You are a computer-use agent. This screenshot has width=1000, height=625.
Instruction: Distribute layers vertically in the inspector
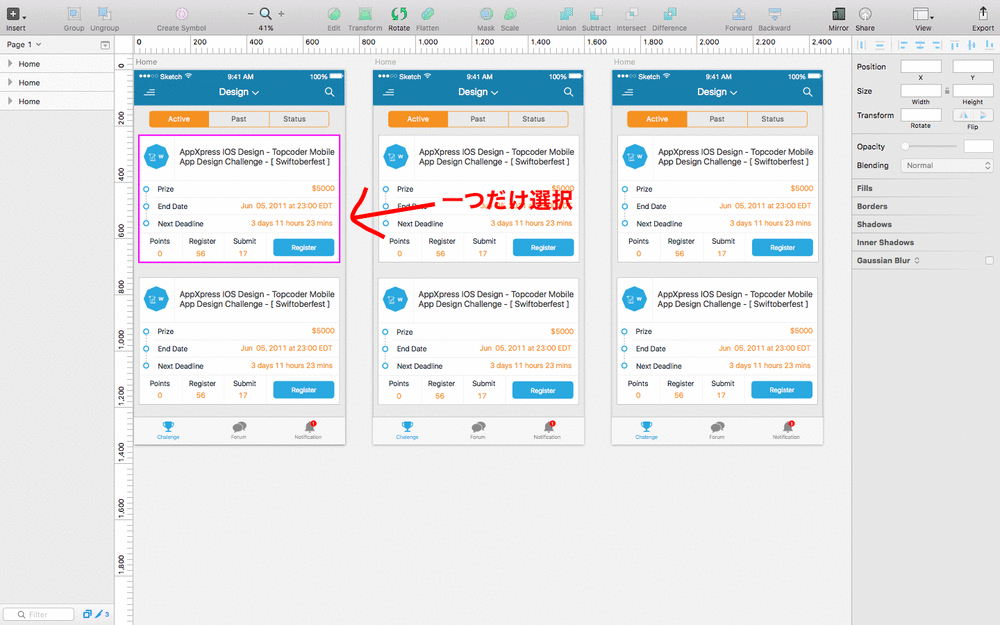pos(879,45)
